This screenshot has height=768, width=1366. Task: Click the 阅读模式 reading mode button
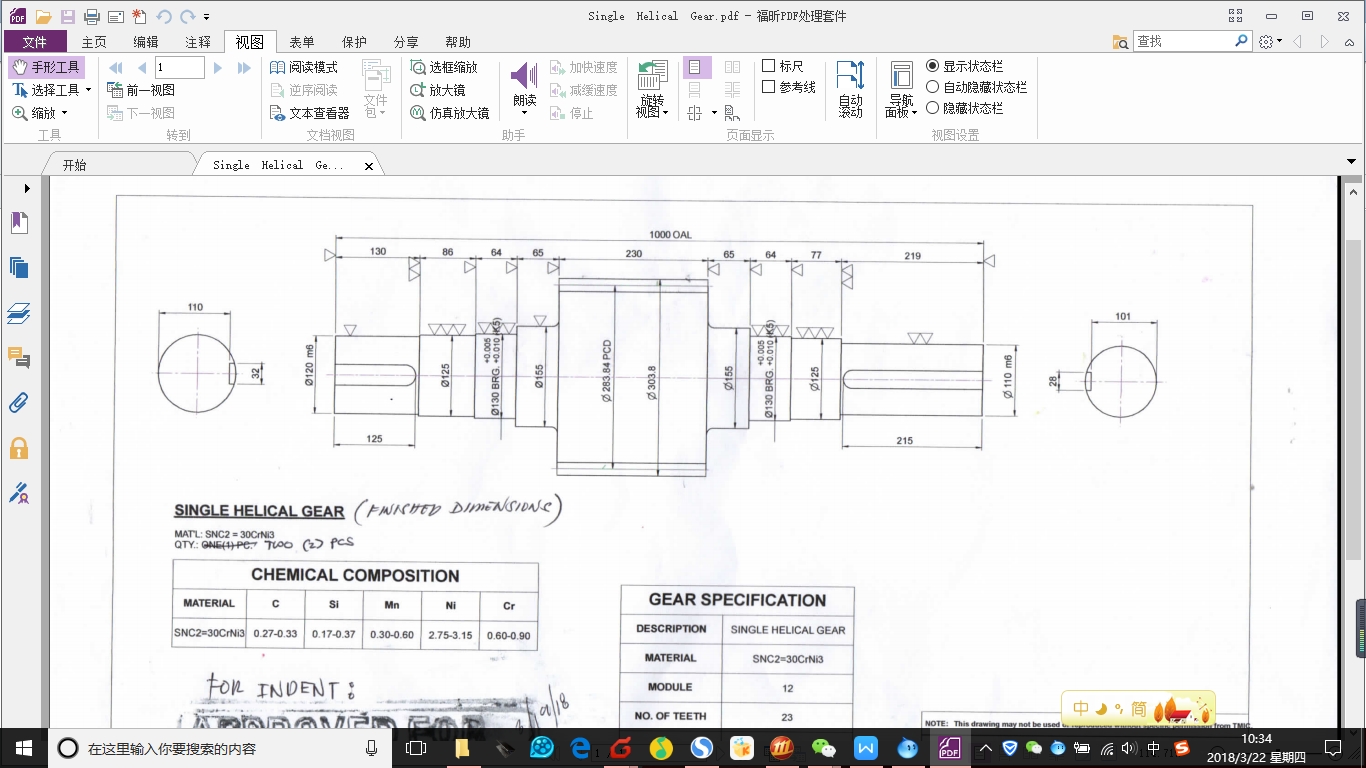coord(304,67)
